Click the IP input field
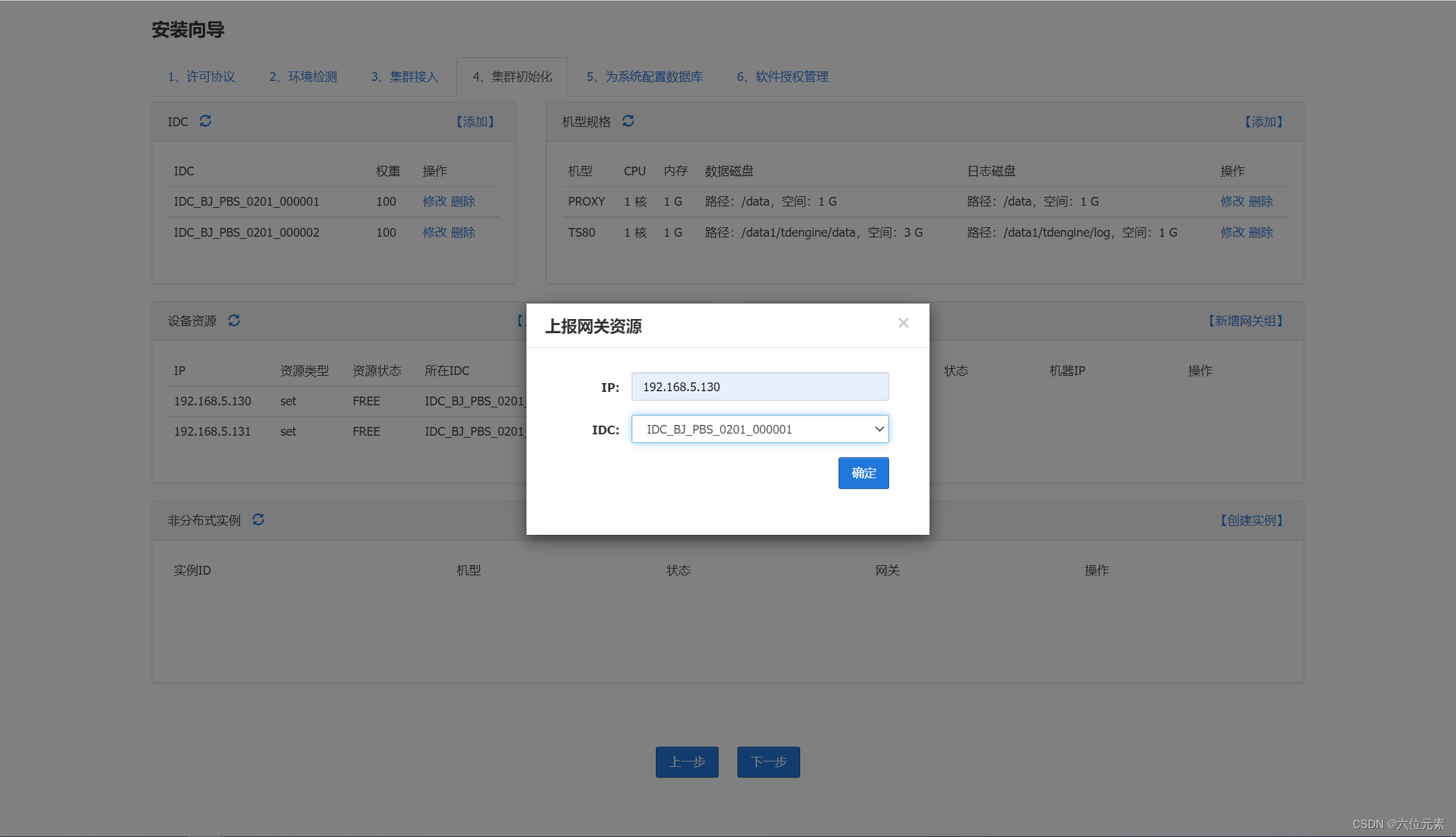 pos(760,387)
